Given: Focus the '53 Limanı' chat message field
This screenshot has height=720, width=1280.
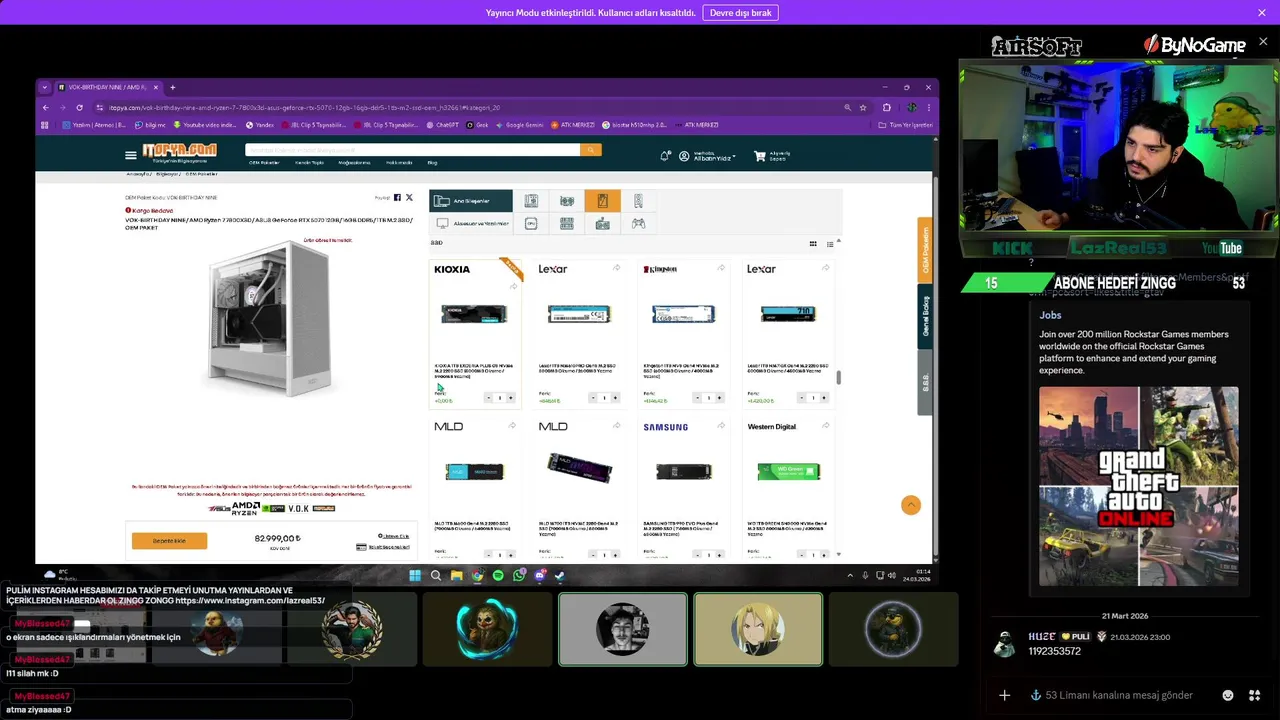Looking at the screenshot, I should (1118, 695).
